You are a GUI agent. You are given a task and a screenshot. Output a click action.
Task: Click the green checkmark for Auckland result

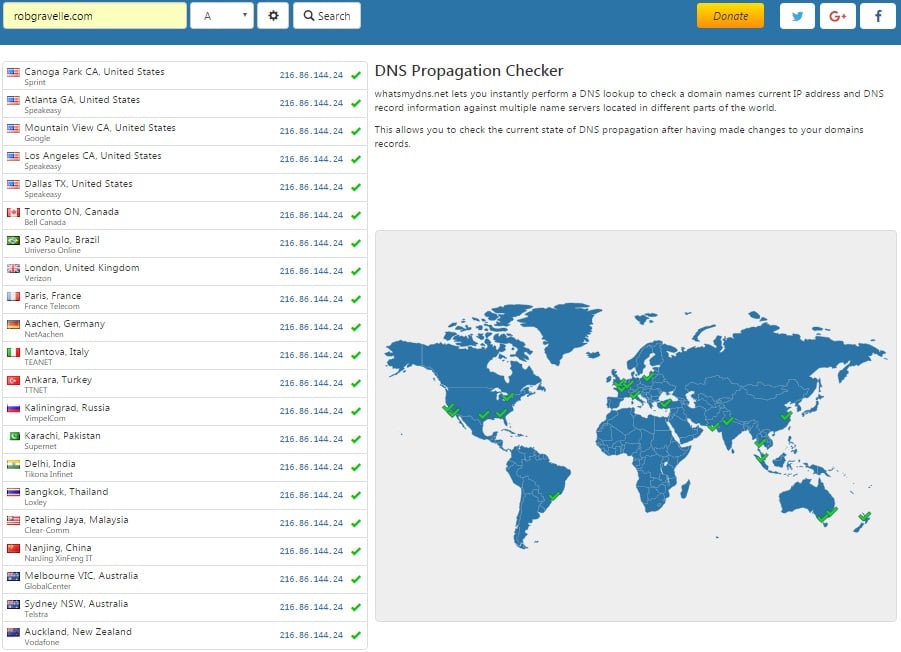click(355, 634)
